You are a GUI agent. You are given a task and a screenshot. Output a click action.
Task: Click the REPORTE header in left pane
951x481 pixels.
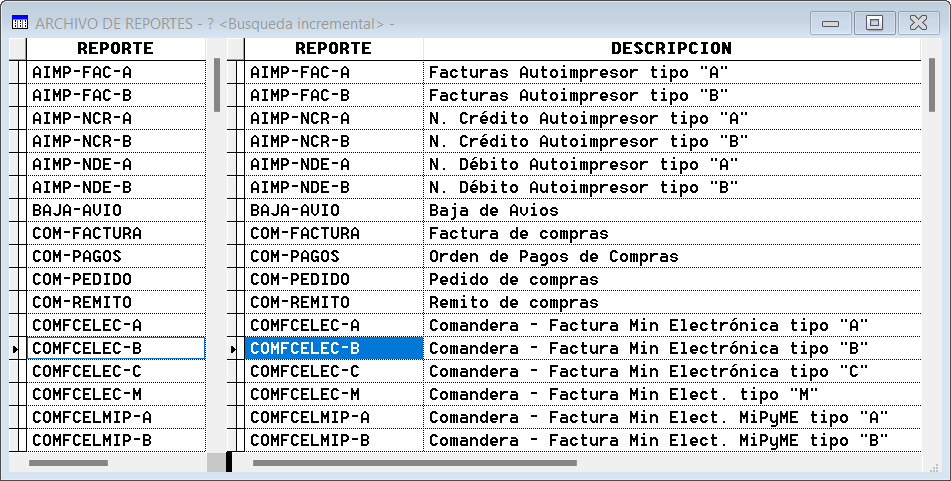(115, 49)
